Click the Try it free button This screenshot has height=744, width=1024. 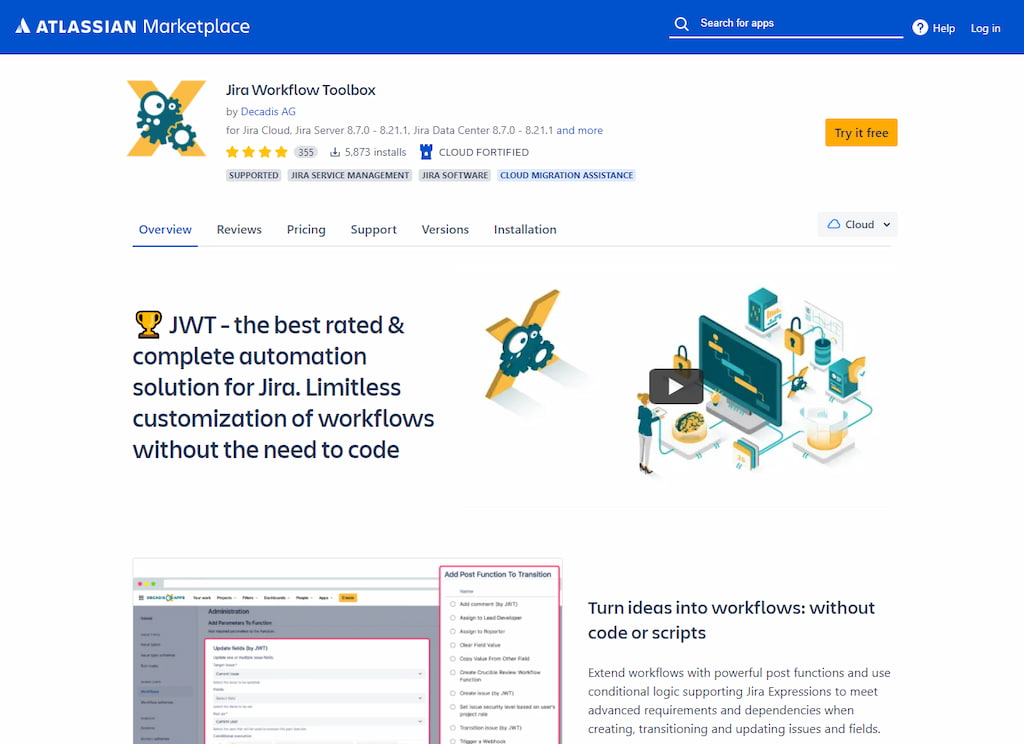click(x=860, y=132)
